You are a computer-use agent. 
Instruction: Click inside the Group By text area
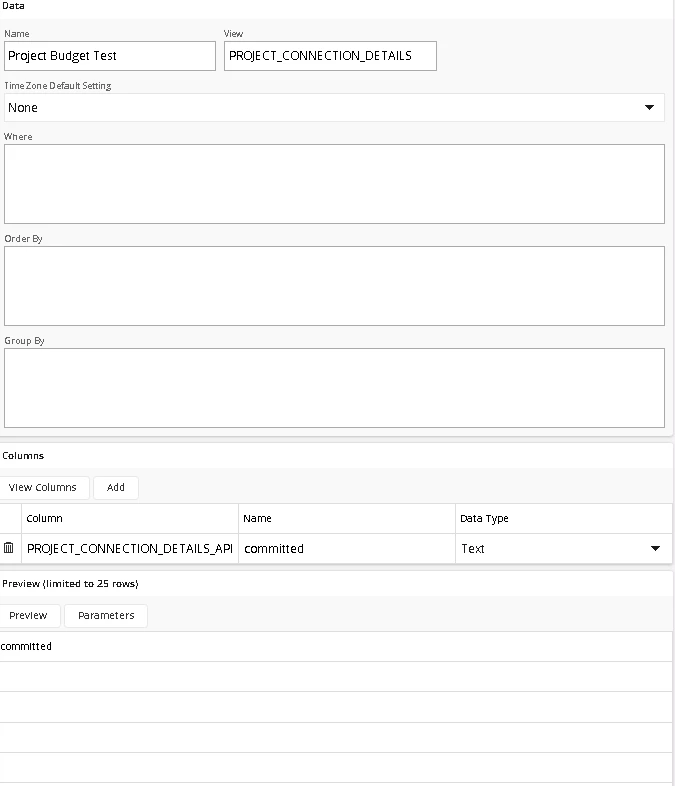coord(334,388)
